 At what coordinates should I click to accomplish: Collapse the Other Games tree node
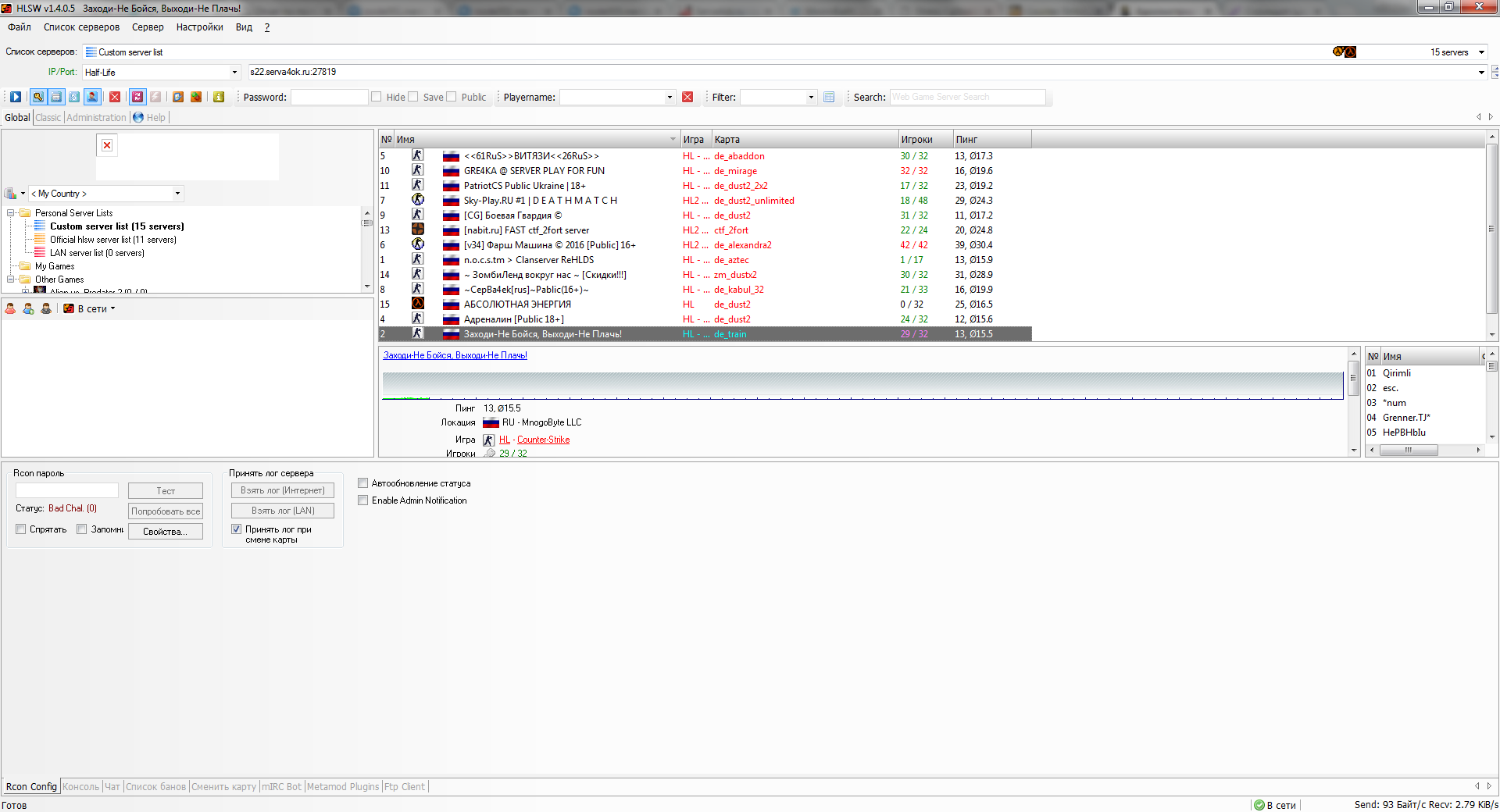[11, 280]
